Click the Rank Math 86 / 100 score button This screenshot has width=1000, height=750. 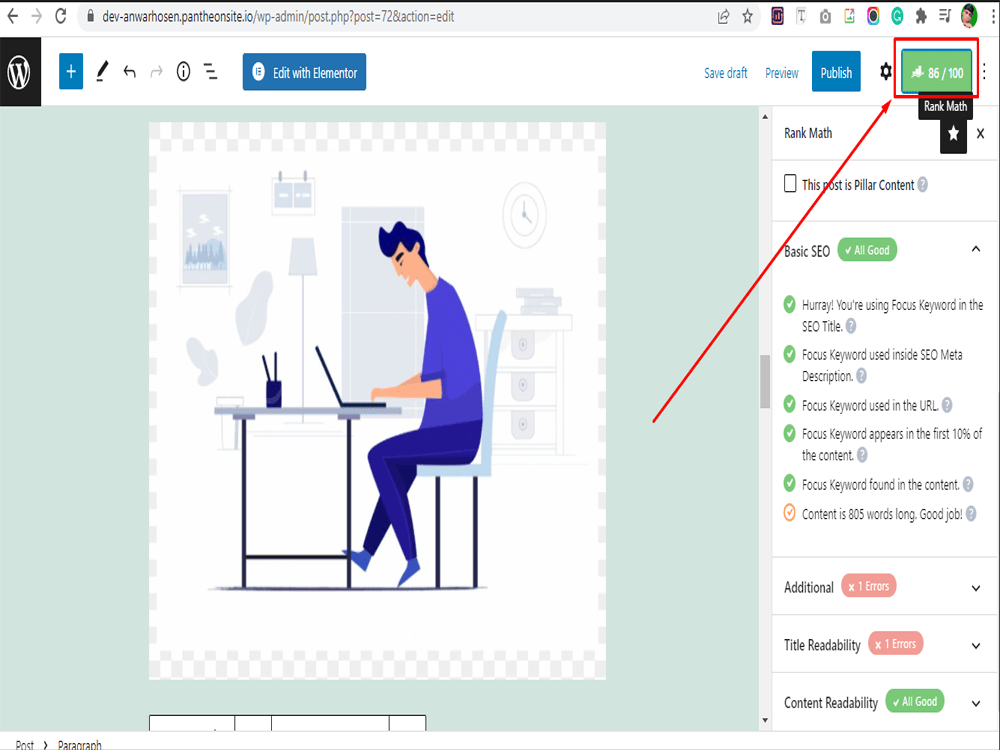pyautogui.click(x=937, y=72)
